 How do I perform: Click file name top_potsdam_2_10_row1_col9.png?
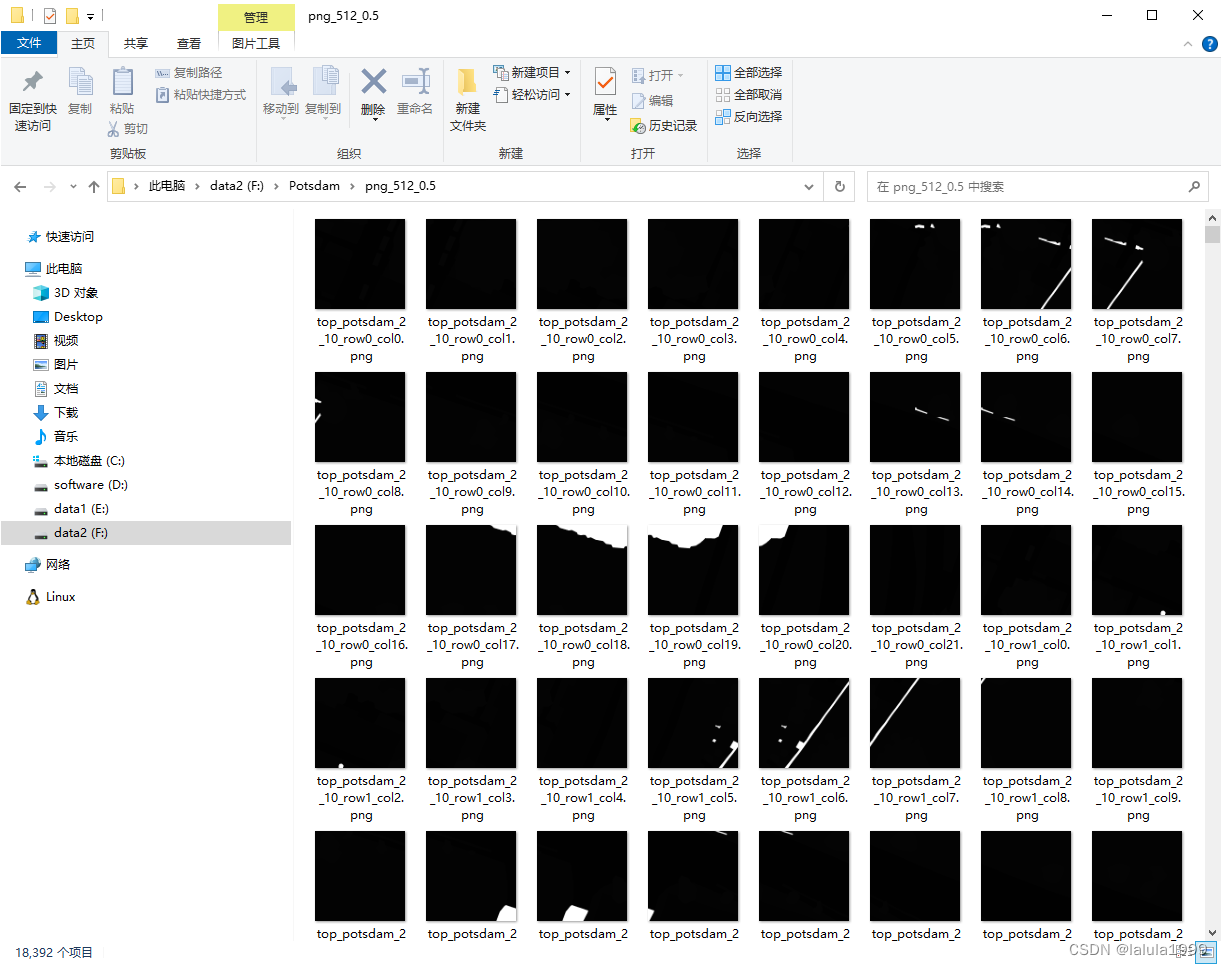pos(1138,798)
